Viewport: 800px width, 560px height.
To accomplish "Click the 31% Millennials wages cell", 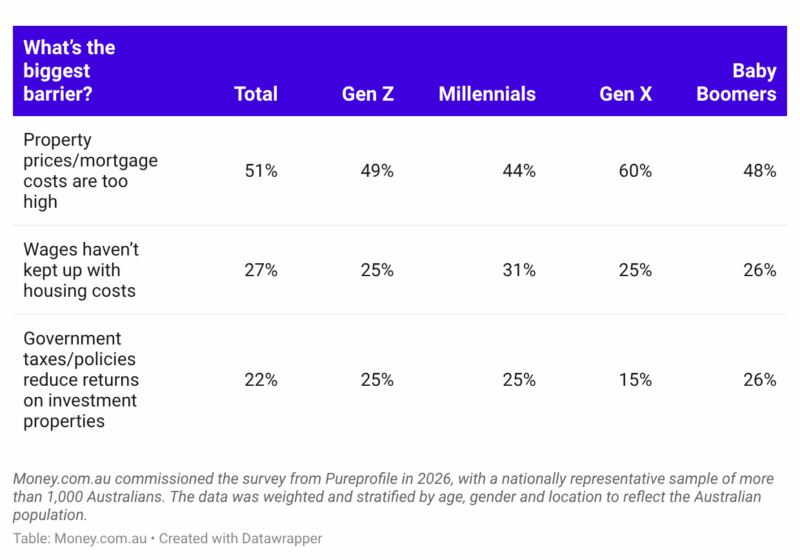I will tap(519, 270).
